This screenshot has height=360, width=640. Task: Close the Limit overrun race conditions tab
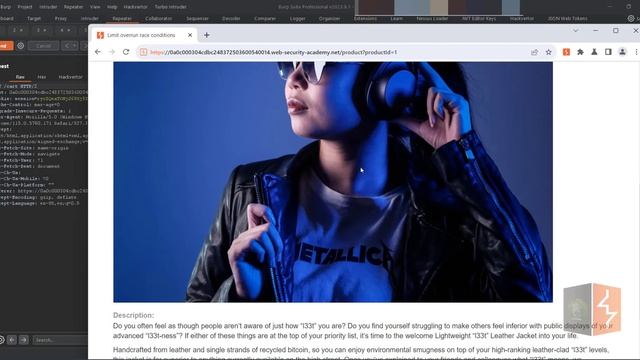tap(190, 35)
